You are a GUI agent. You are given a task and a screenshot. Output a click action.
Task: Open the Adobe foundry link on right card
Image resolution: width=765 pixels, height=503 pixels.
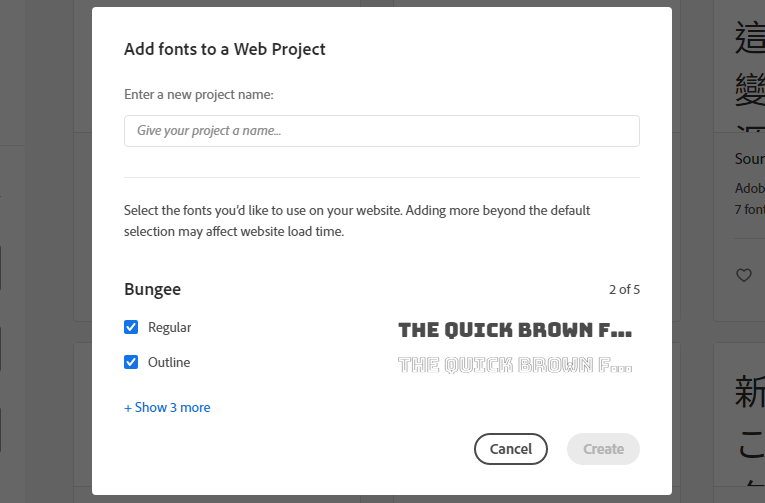750,188
